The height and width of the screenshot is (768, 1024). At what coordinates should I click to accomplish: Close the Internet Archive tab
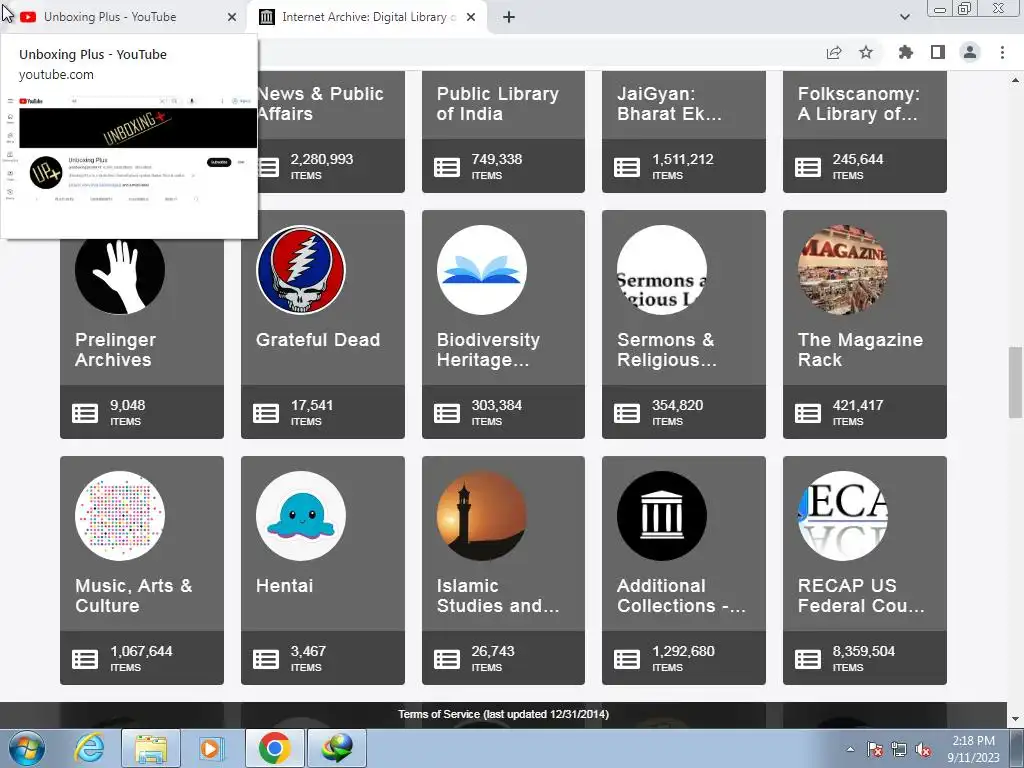click(471, 17)
